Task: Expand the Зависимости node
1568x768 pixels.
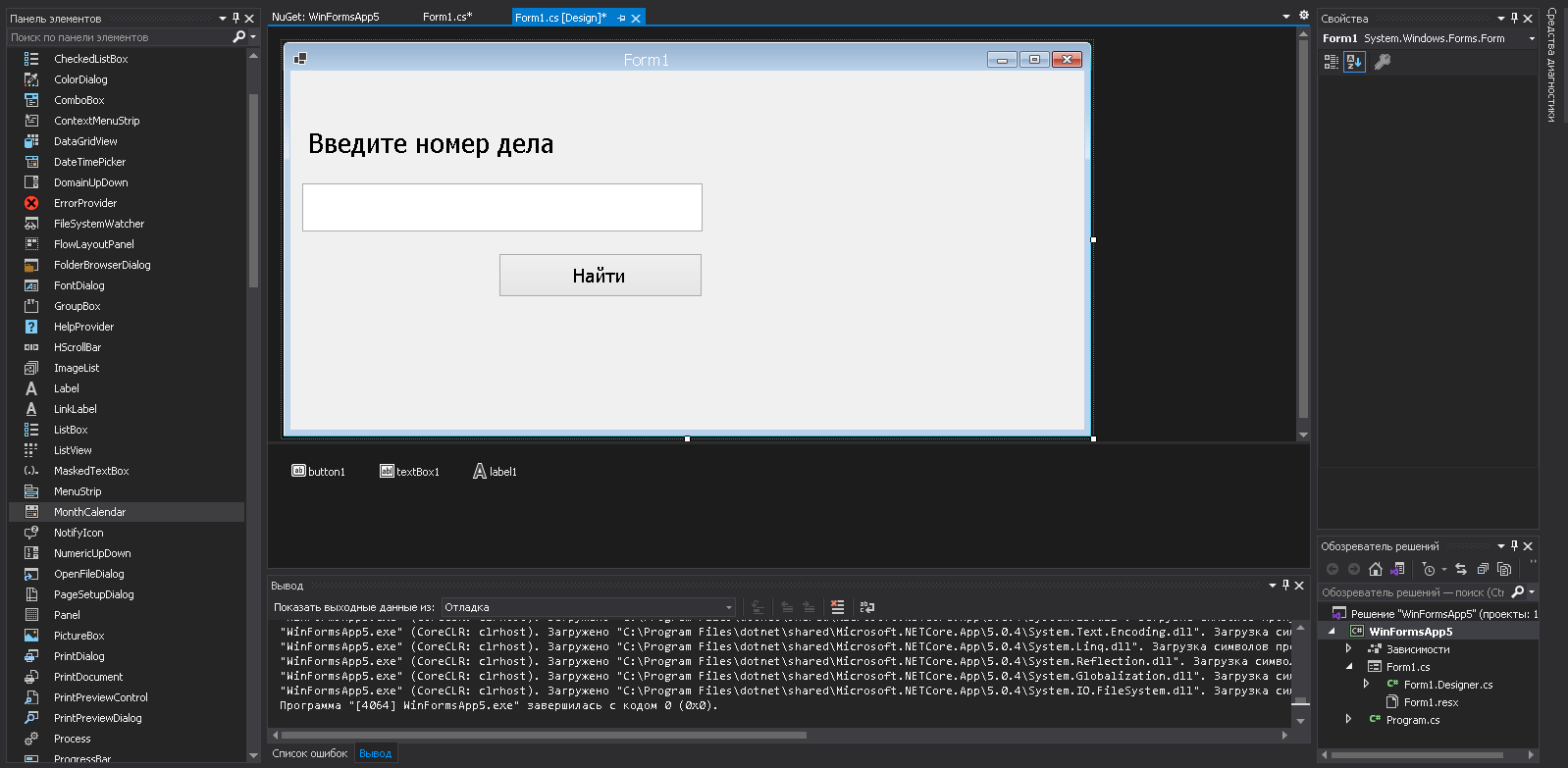Action: [x=1348, y=648]
